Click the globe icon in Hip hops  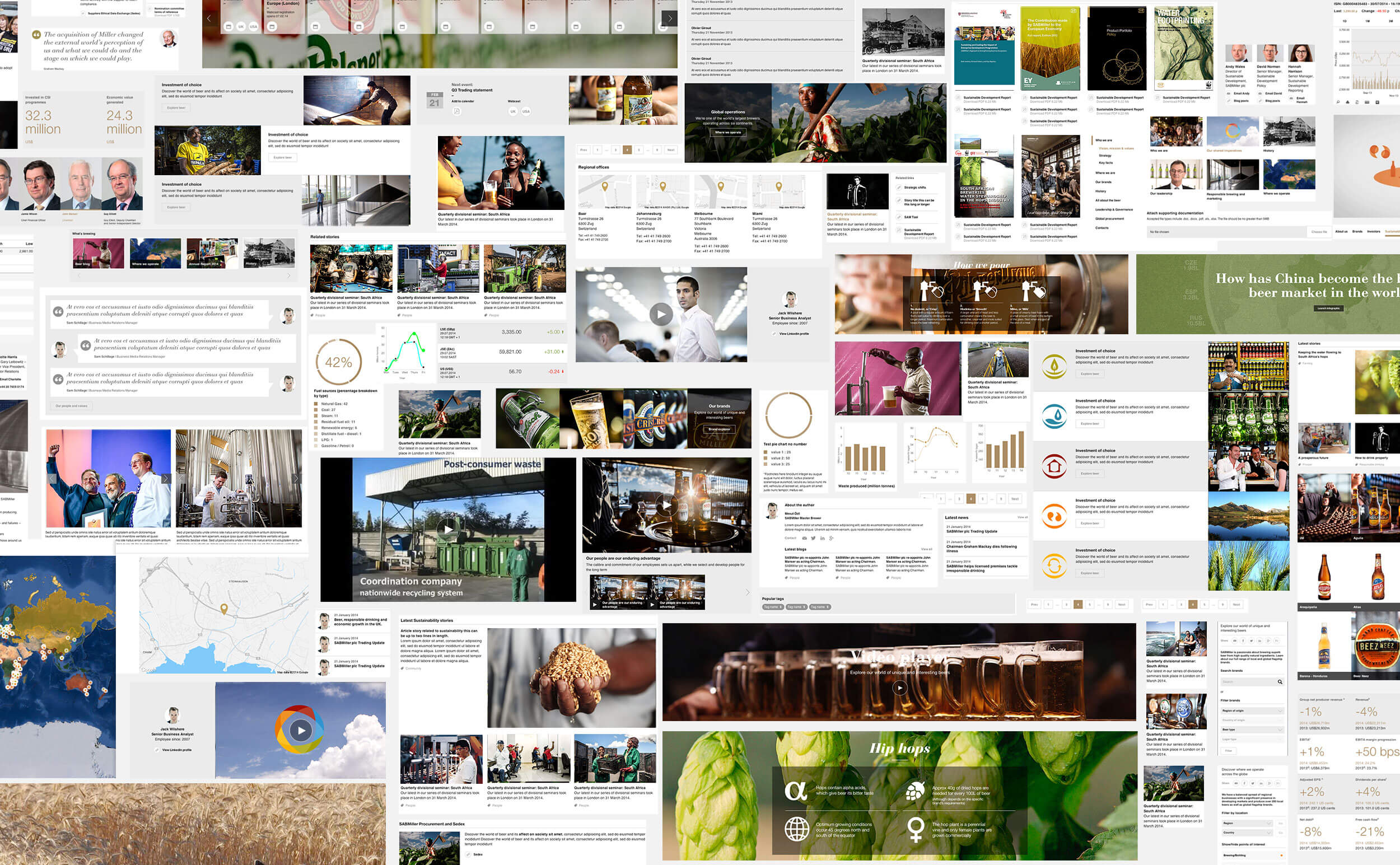(796, 829)
